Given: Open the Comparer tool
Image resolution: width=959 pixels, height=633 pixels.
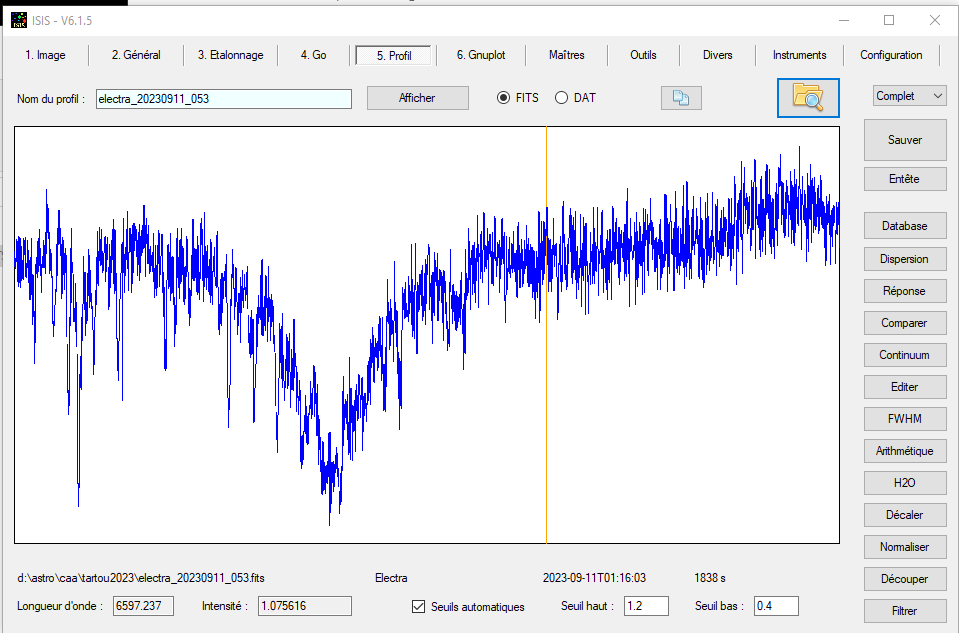Looking at the screenshot, I should [x=905, y=323].
